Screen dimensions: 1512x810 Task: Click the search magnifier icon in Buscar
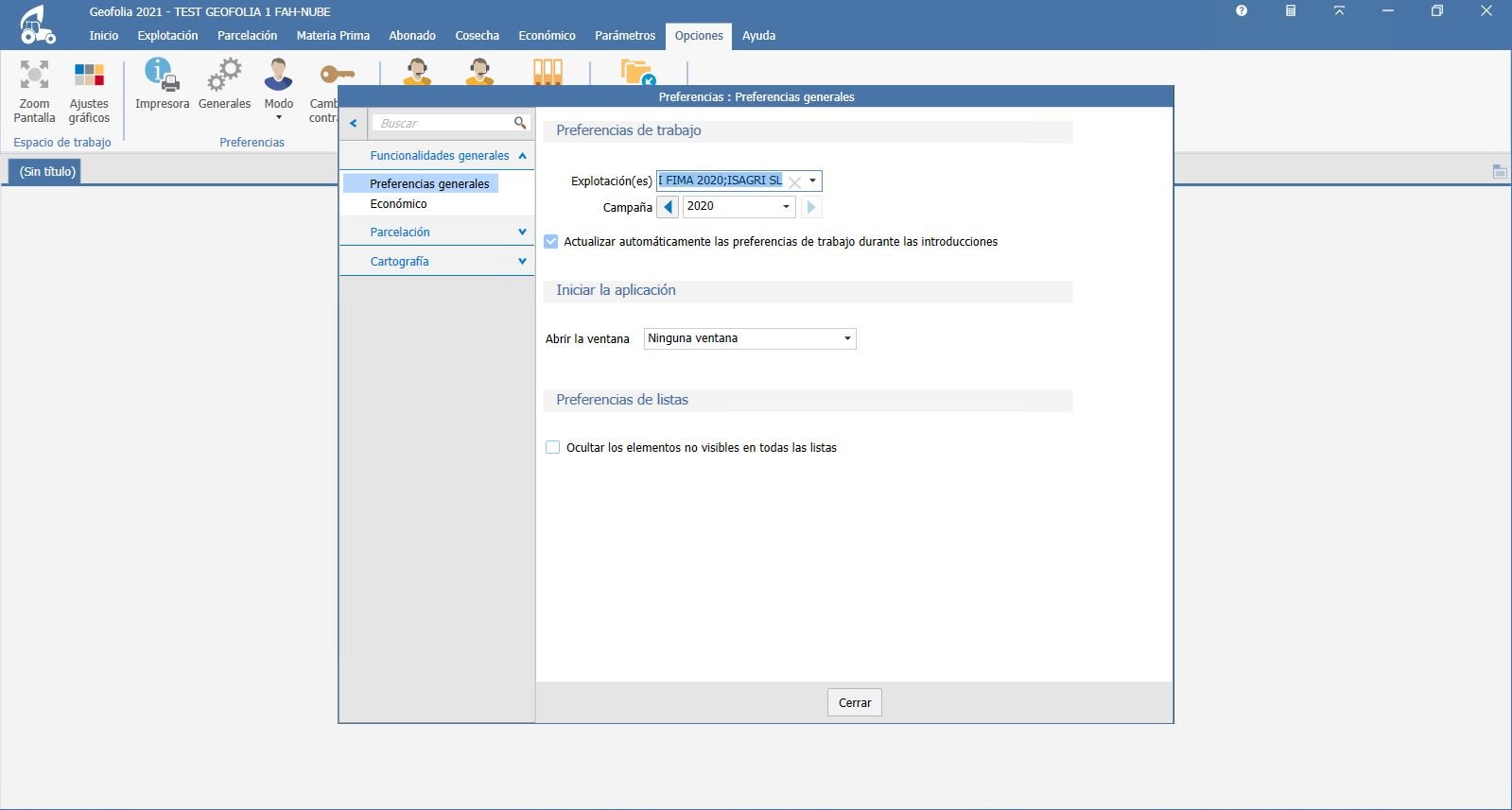[520, 123]
